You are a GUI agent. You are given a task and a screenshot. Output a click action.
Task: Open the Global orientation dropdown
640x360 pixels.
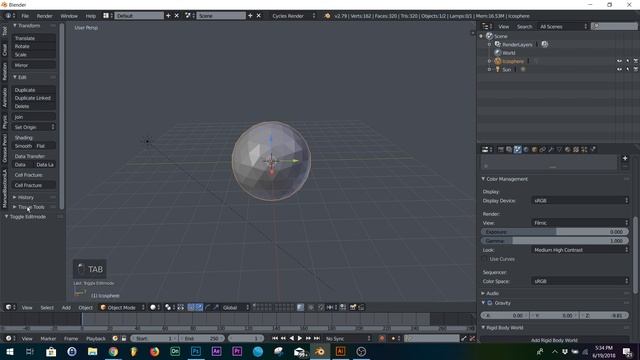pos(236,307)
